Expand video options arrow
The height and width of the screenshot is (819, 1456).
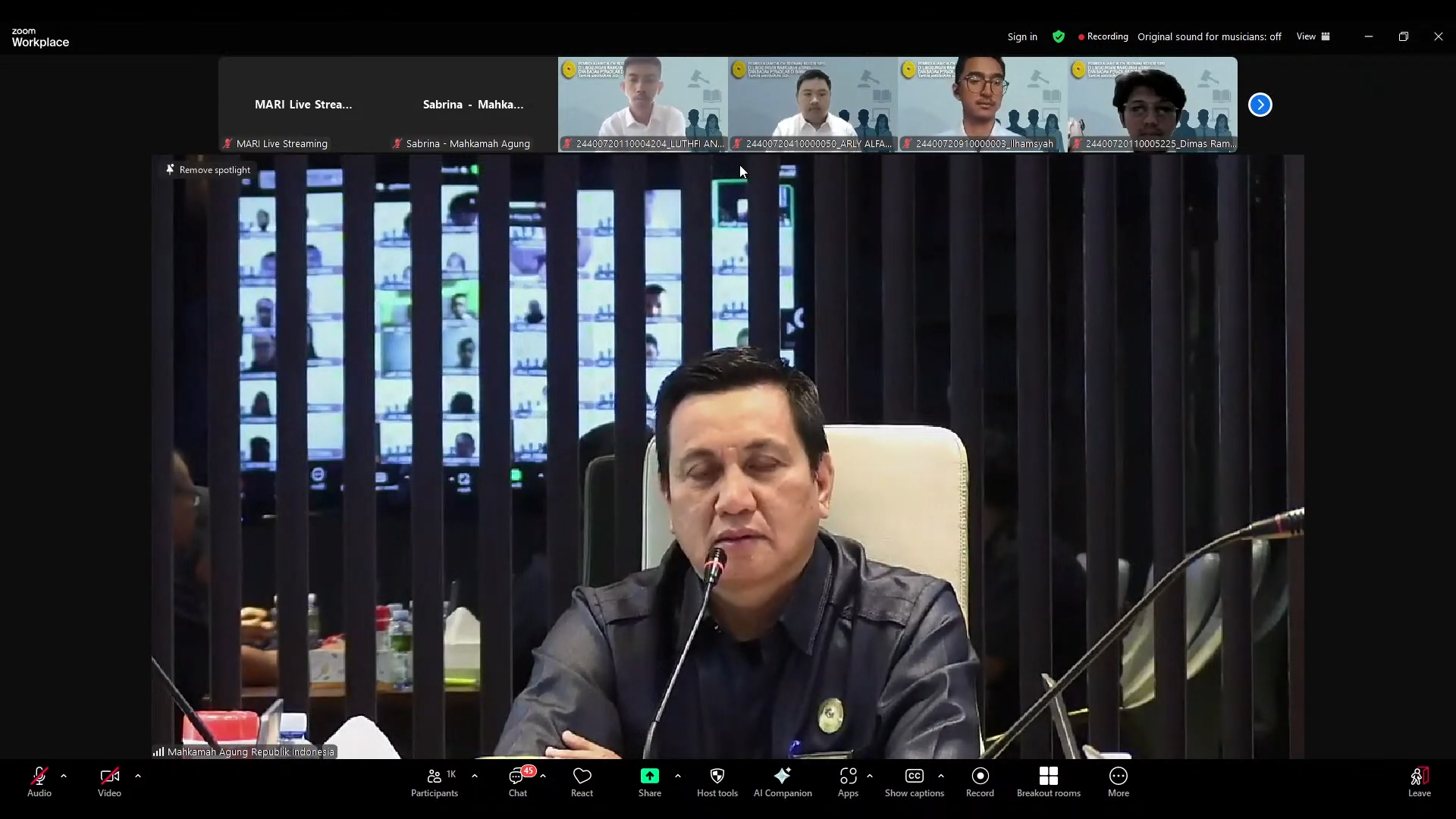(138, 776)
